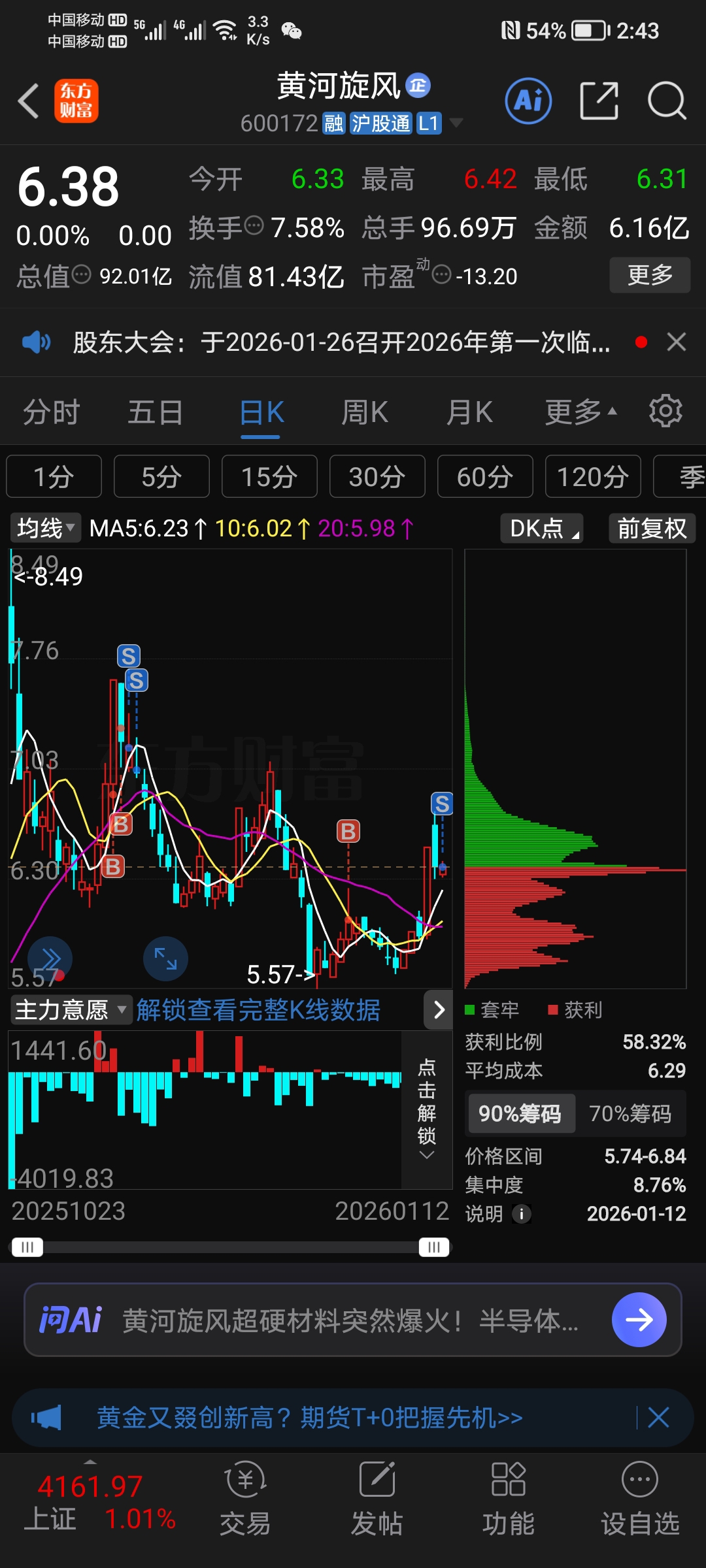Tap the double-arrow scroll chart icon

pos(50,959)
